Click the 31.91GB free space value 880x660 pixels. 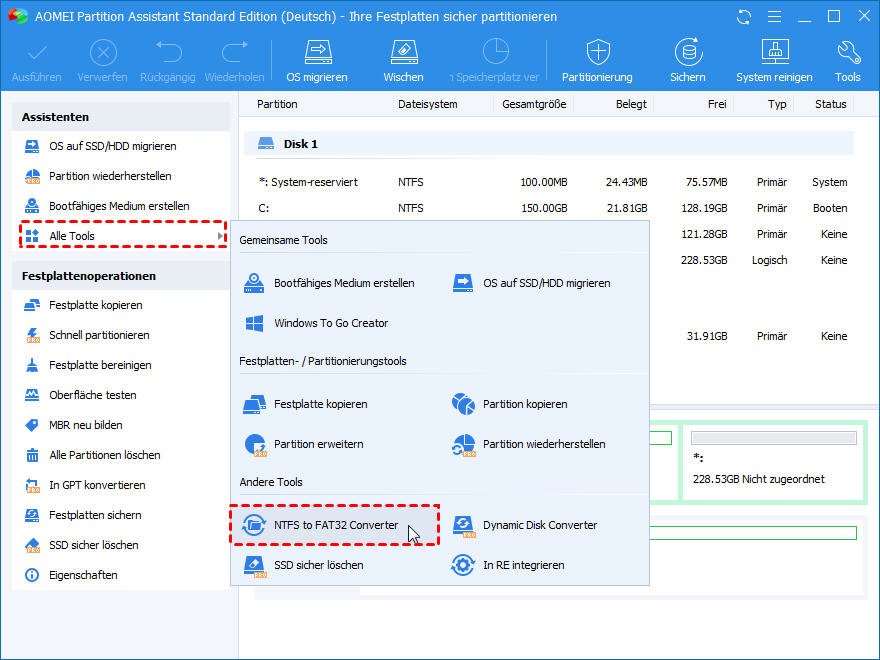point(707,336)
